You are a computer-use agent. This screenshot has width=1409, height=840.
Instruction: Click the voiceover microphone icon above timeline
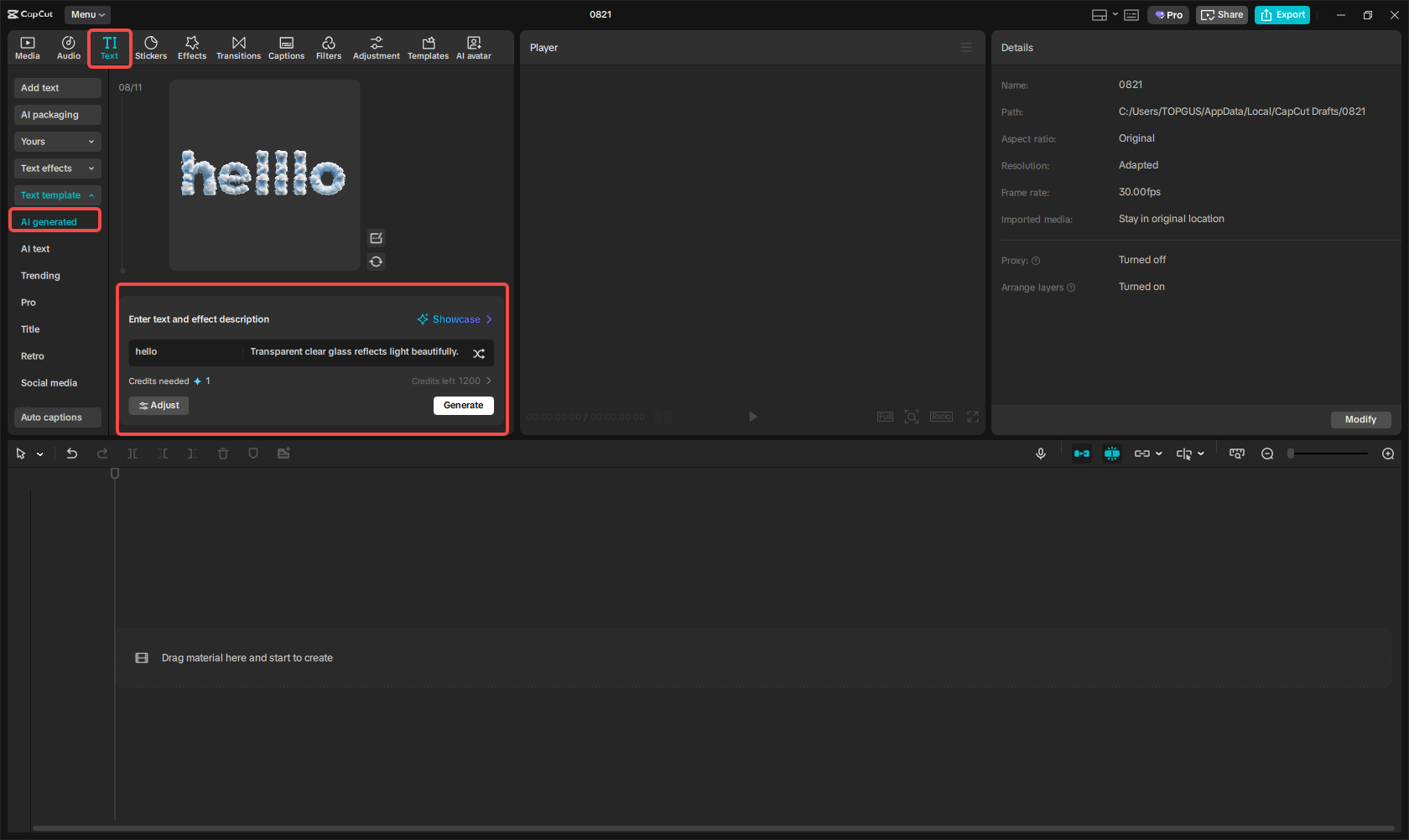pyautogui.click(x=1040, y=453)
